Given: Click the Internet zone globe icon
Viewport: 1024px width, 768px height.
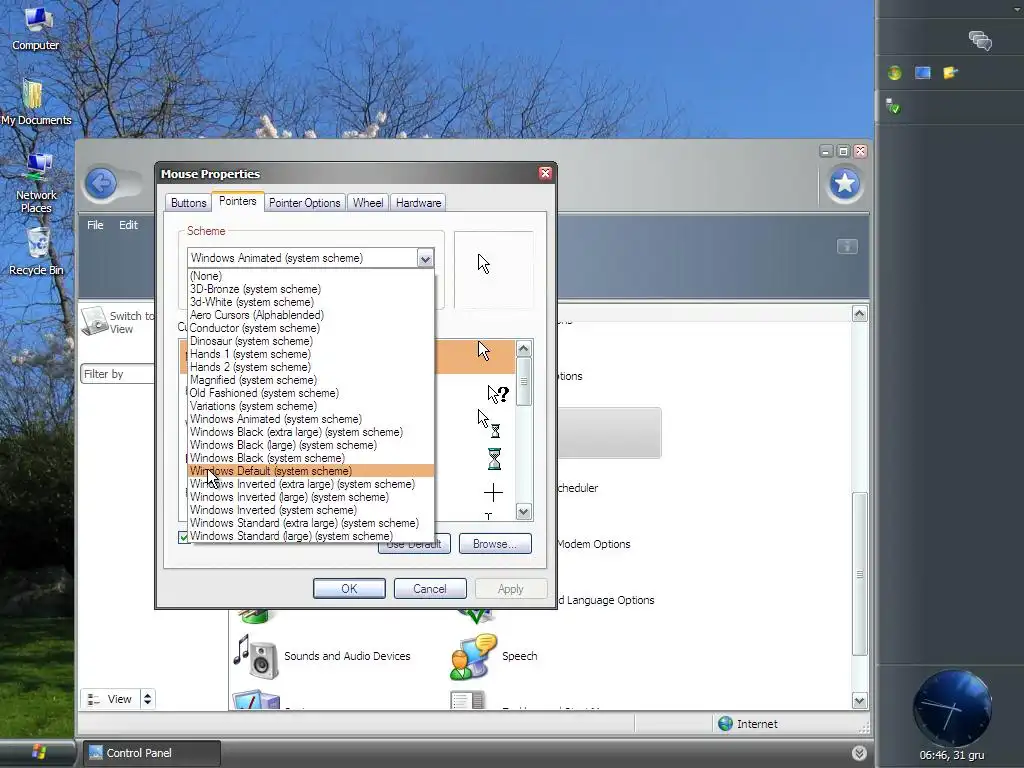Looking at the screenshot, I should click(x=725, y=724).
